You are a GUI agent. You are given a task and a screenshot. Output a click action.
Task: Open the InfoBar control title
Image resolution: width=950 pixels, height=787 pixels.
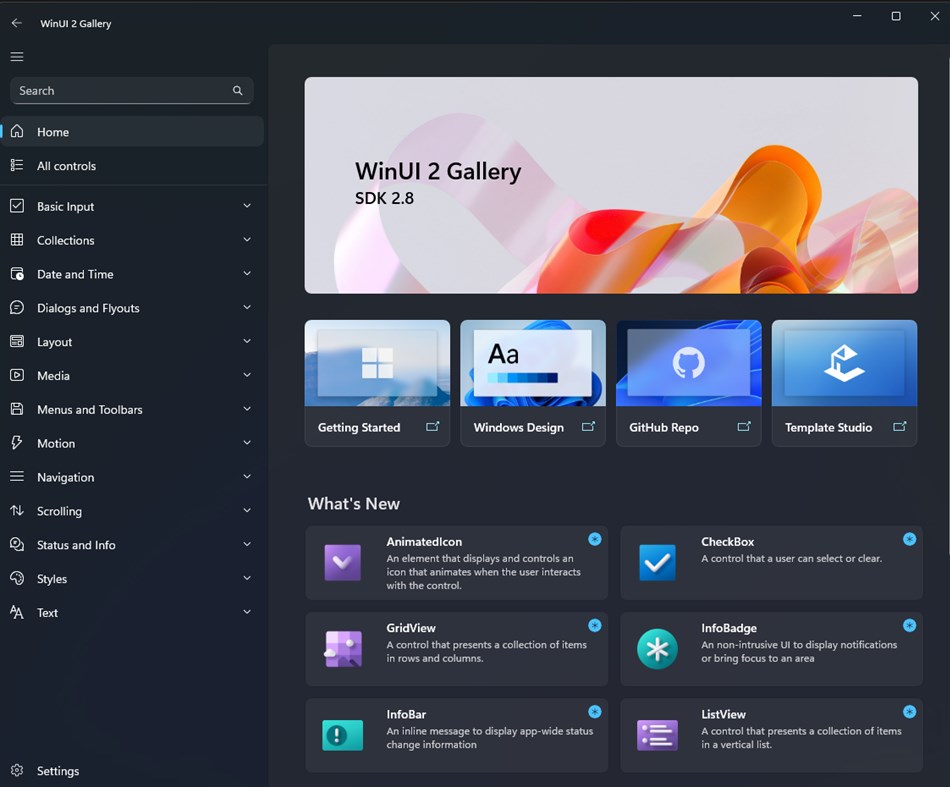[406, 714]
